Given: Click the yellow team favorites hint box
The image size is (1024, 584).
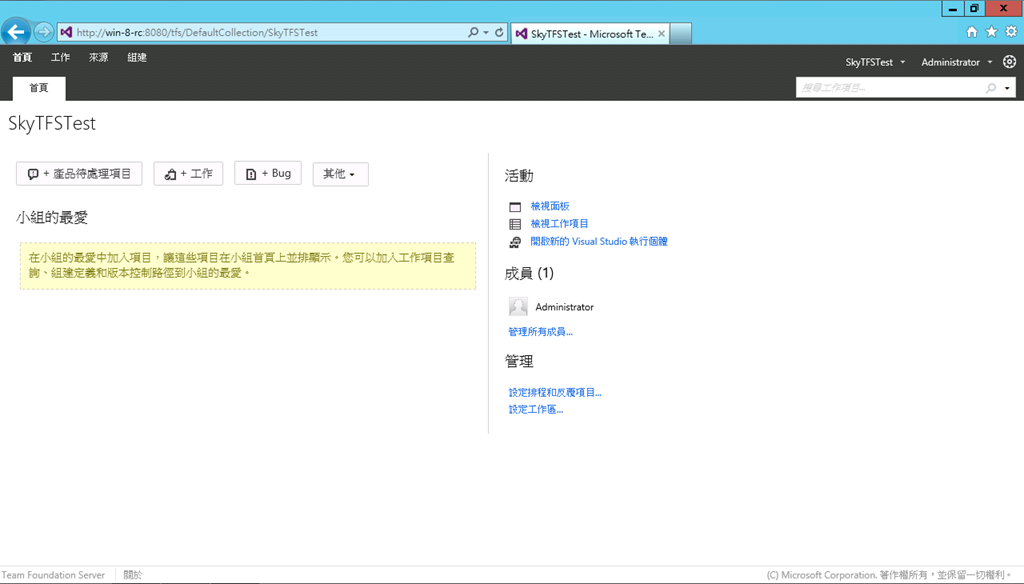Looking at the screenshot, I should (248, 266).
